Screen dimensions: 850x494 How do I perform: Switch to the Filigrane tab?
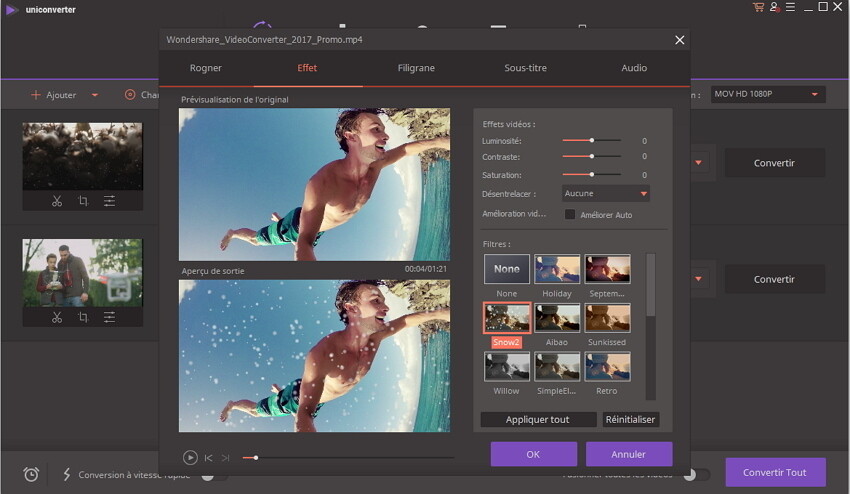pos(415,68)
